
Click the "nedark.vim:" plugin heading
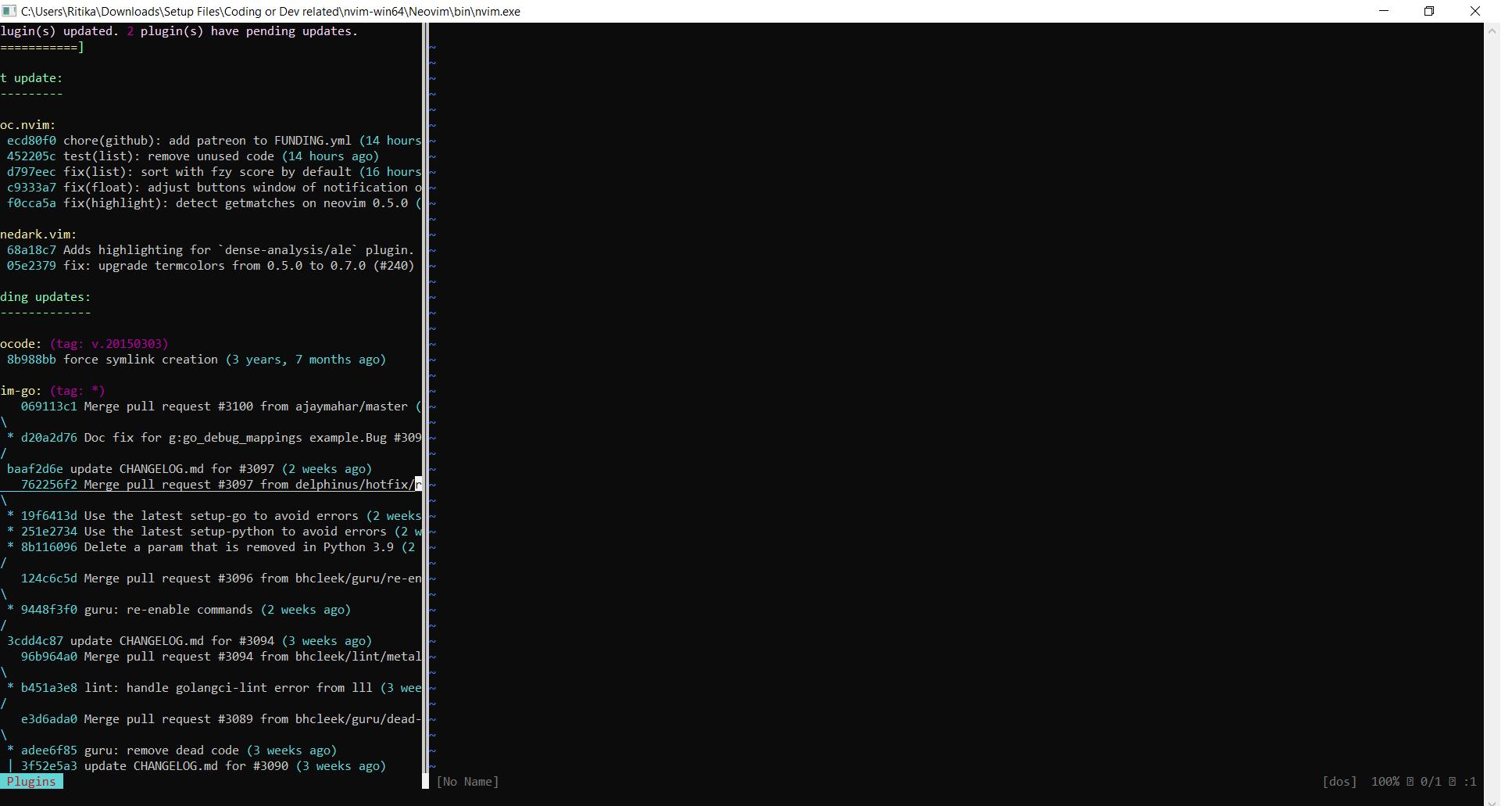click(38, 235)
